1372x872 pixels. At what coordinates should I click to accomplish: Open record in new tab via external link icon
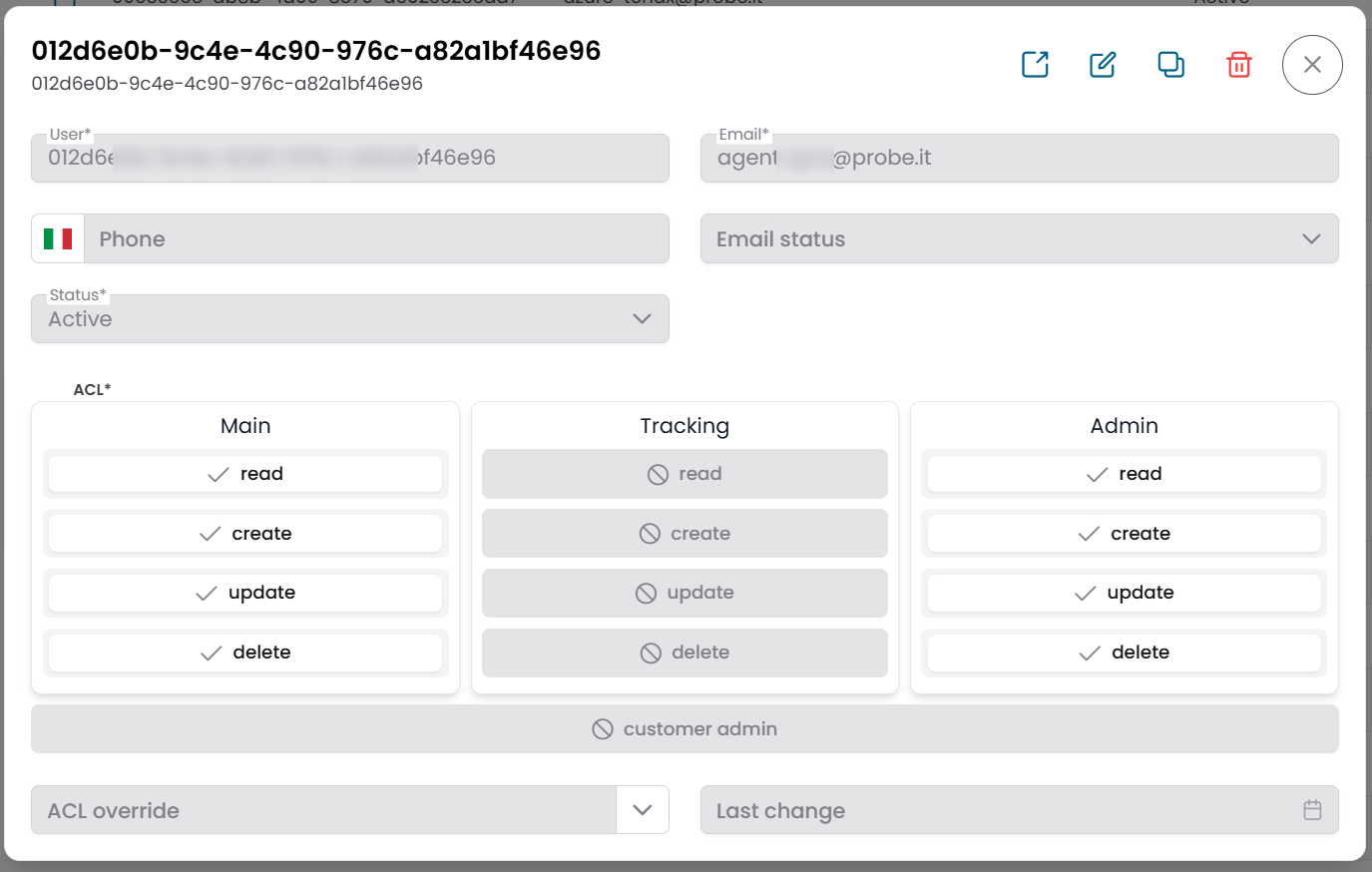point(1035,64)
